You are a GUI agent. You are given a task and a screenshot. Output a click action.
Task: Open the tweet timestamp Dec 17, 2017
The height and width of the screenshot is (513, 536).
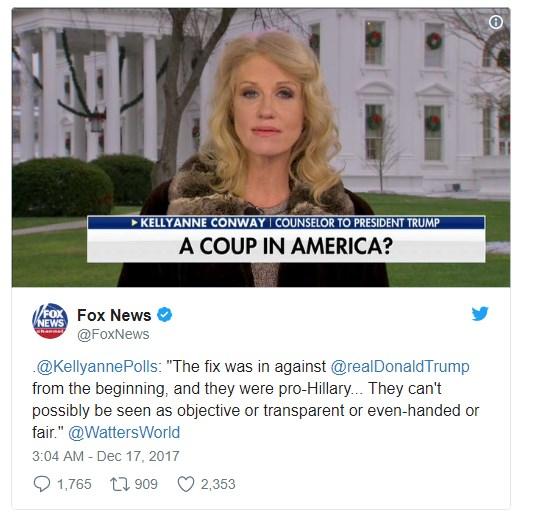pos(106,456)
